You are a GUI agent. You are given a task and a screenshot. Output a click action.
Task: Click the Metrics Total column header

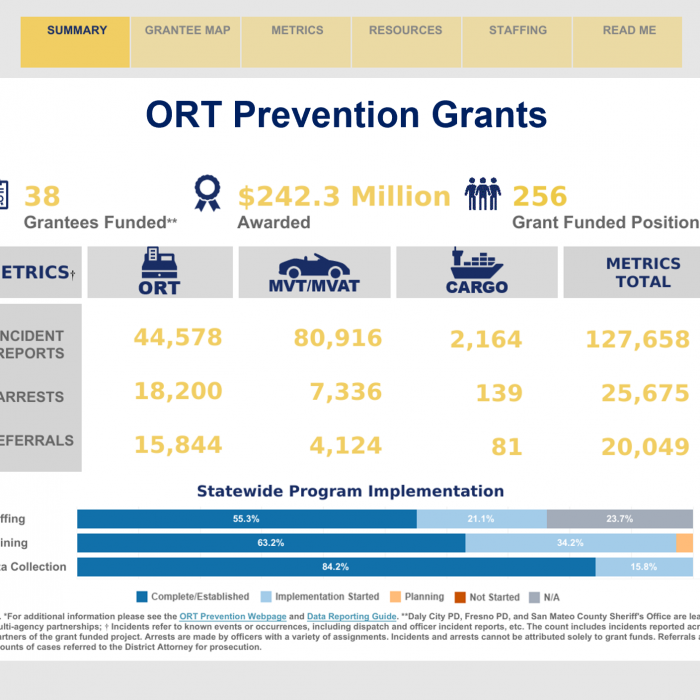[642, 272]
